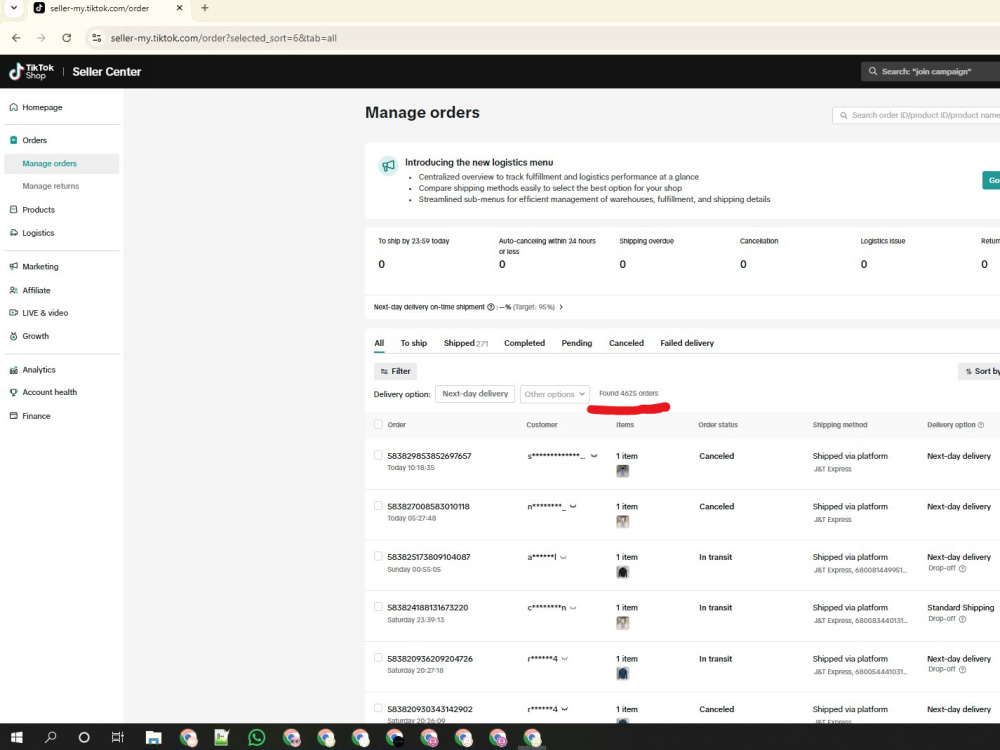Open File Explorer from taskbar
Image resolution: width=1000 pixels, height=750 pixels.
point(153,738)
